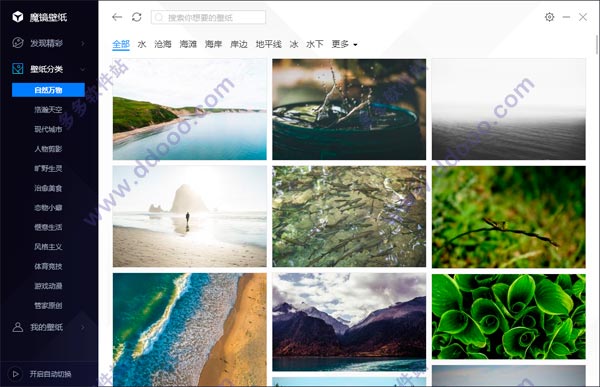Open the 旷野生灵 category
600x387 pixels.
point(48,168)
